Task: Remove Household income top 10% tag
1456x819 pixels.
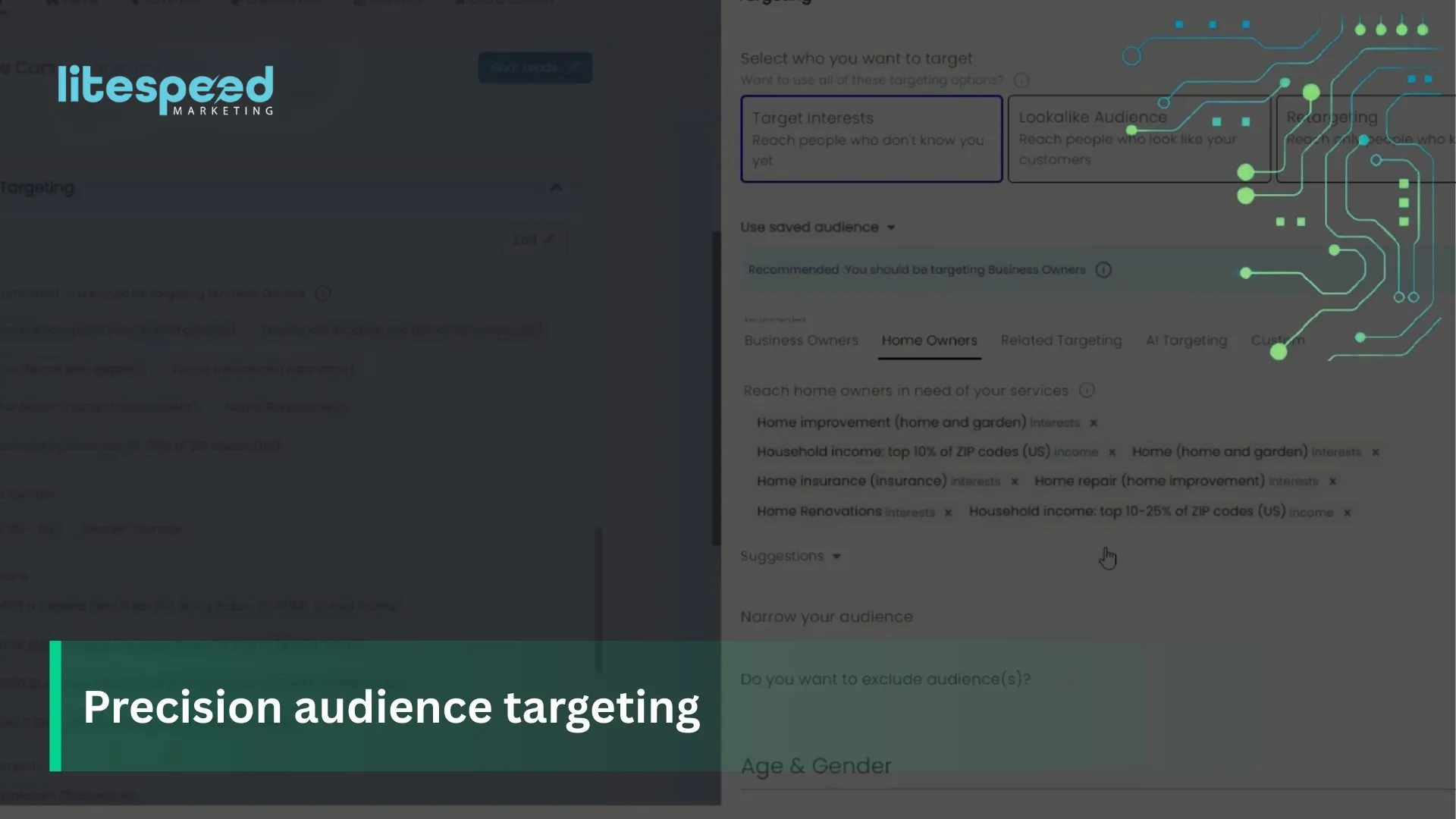Action: pyautogui.click(x=1112, y=453)
